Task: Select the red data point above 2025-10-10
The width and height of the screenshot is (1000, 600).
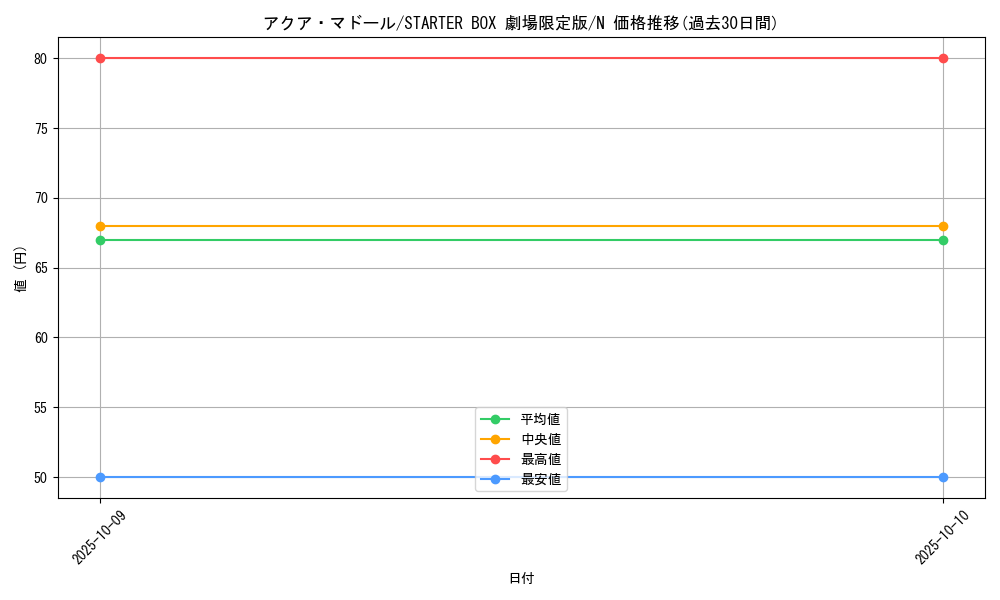Action: coord(942,58)
